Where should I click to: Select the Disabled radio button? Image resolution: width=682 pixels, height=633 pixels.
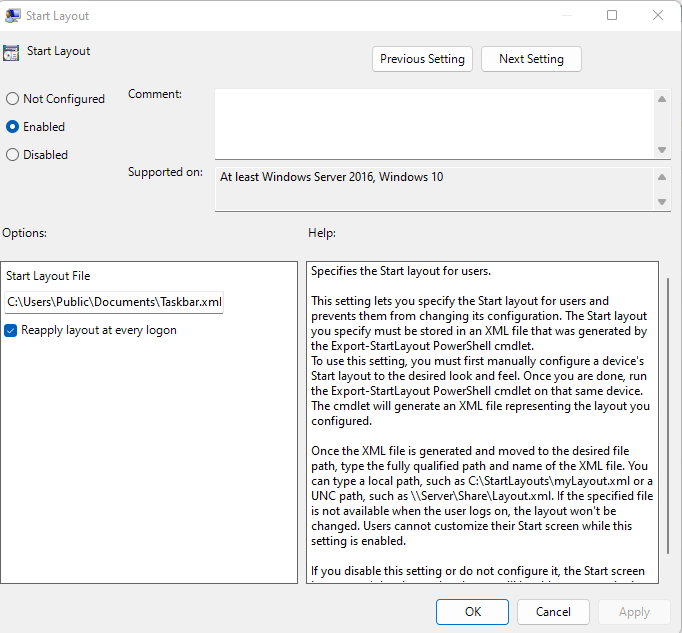click(13, 154)
